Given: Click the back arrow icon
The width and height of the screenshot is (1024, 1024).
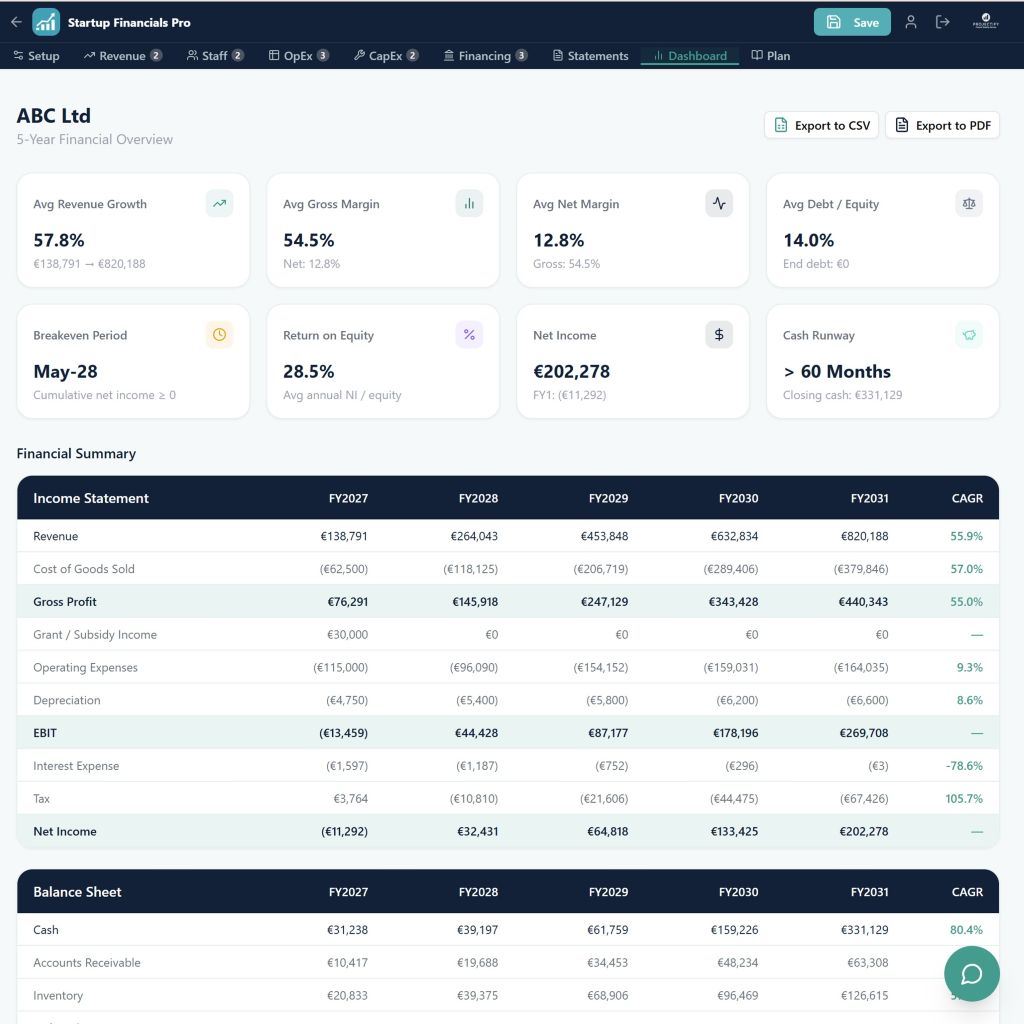Looking at the screenshot, I should point(16,22).
